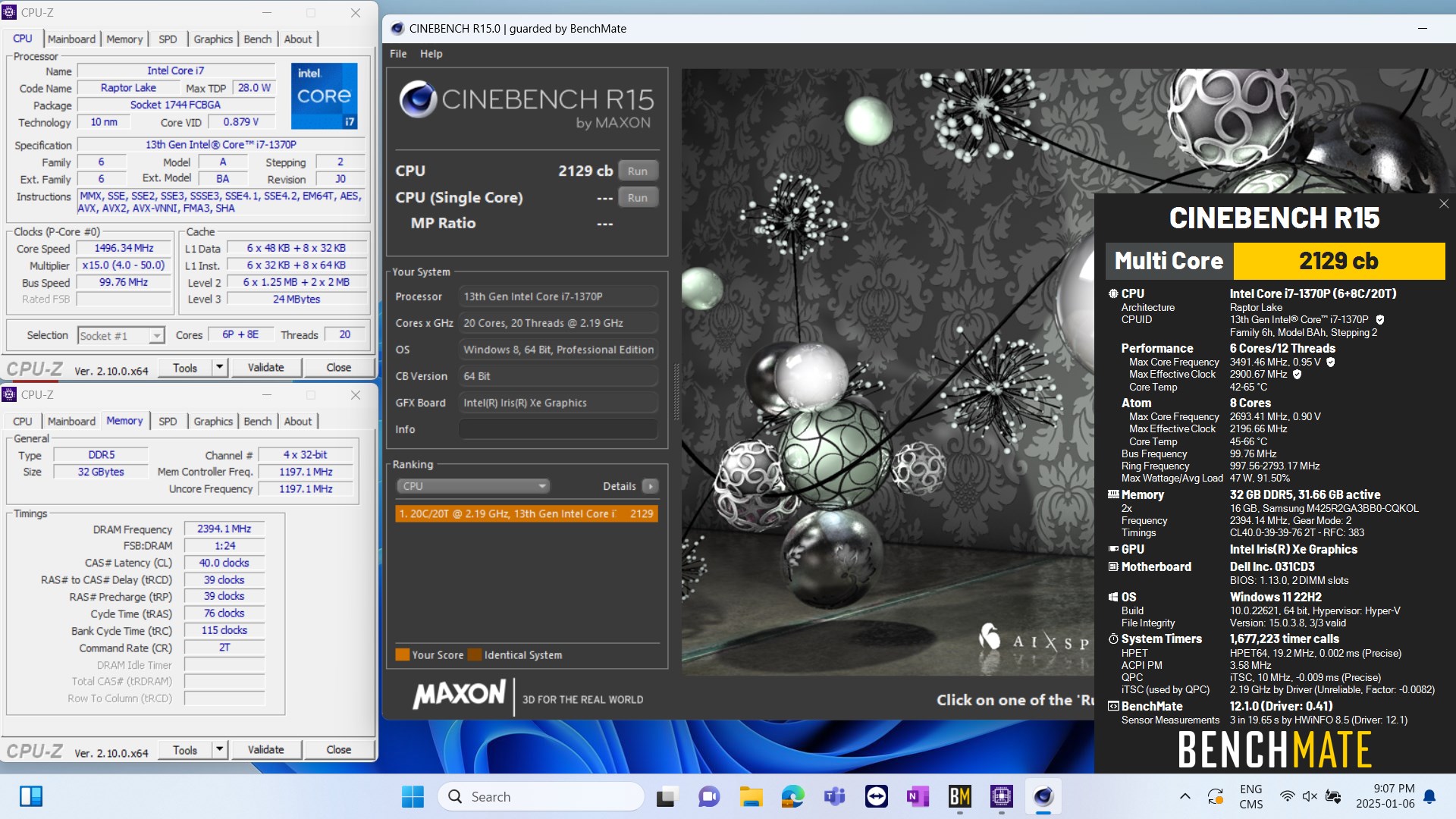Viewport: 1456px width, 819px height.
Task: Click the Details arrow button in Ranking
Action: pos(651,486)
